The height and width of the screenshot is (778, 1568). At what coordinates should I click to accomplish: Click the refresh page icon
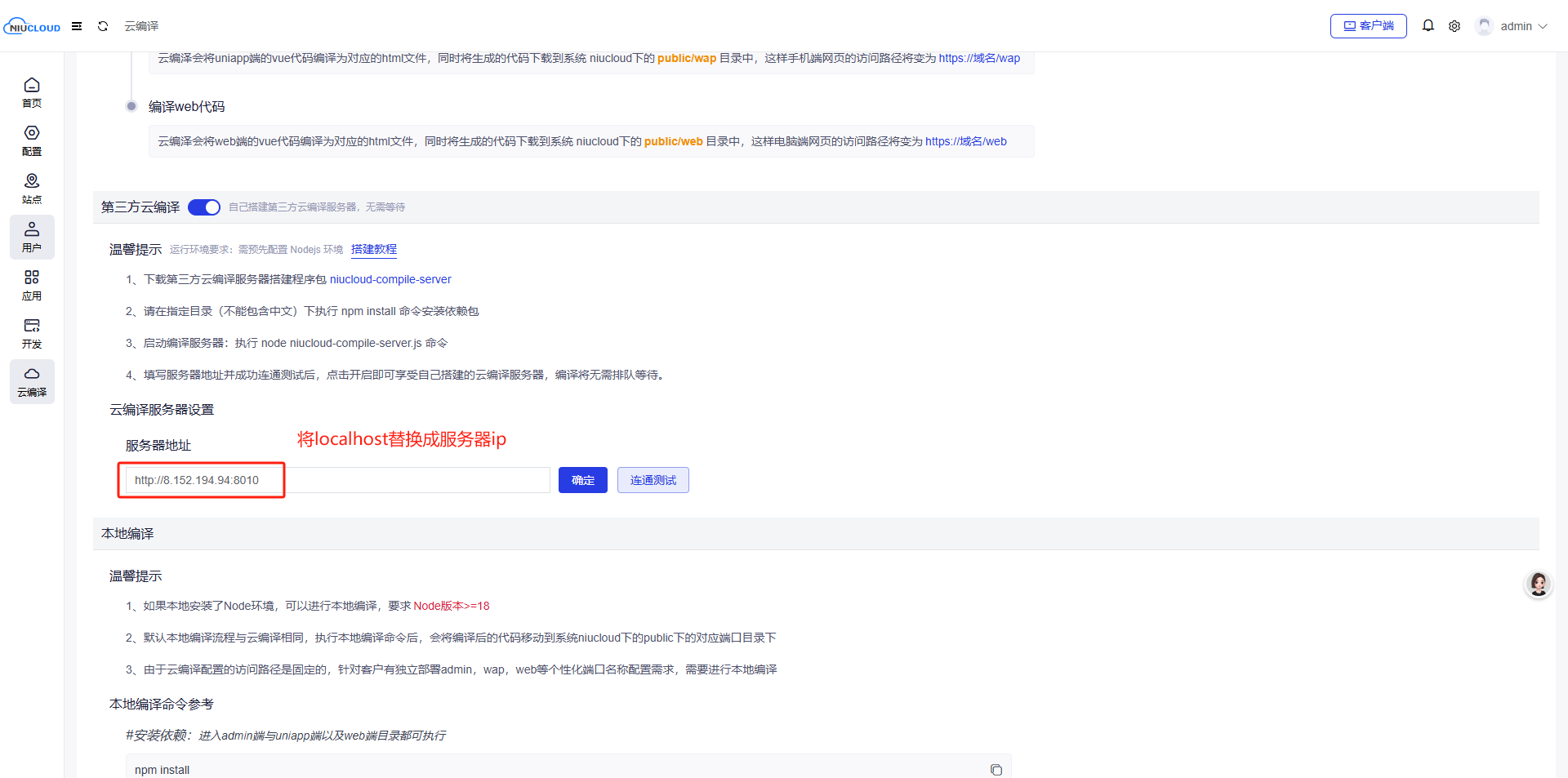coord(103,26)
